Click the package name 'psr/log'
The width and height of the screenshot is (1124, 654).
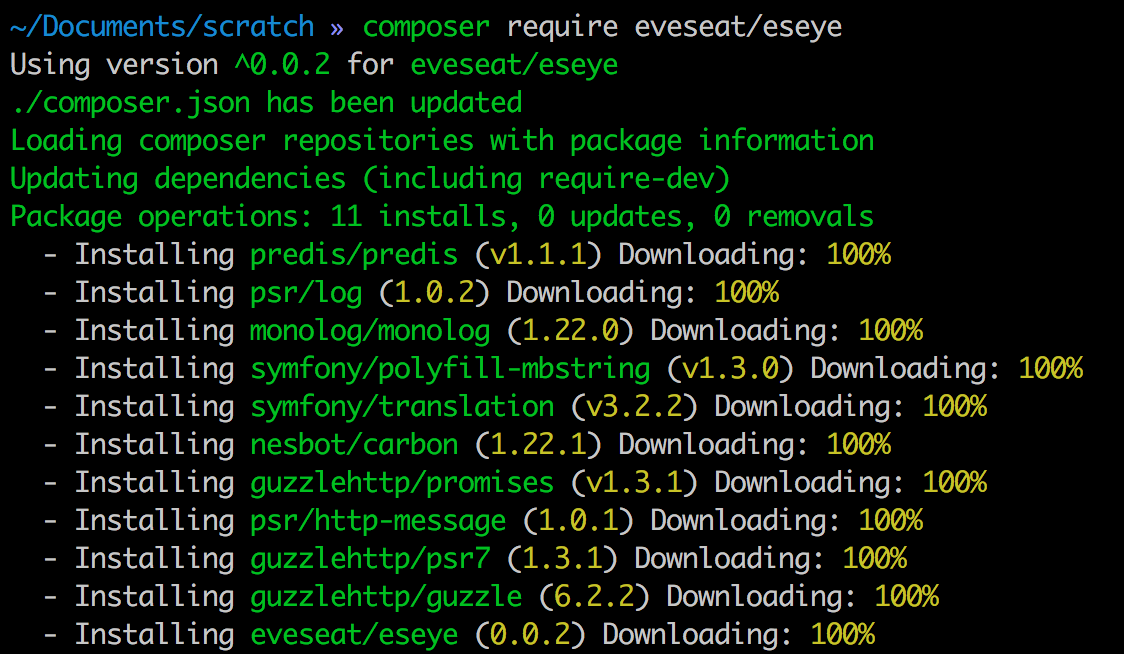coord(306,293)
